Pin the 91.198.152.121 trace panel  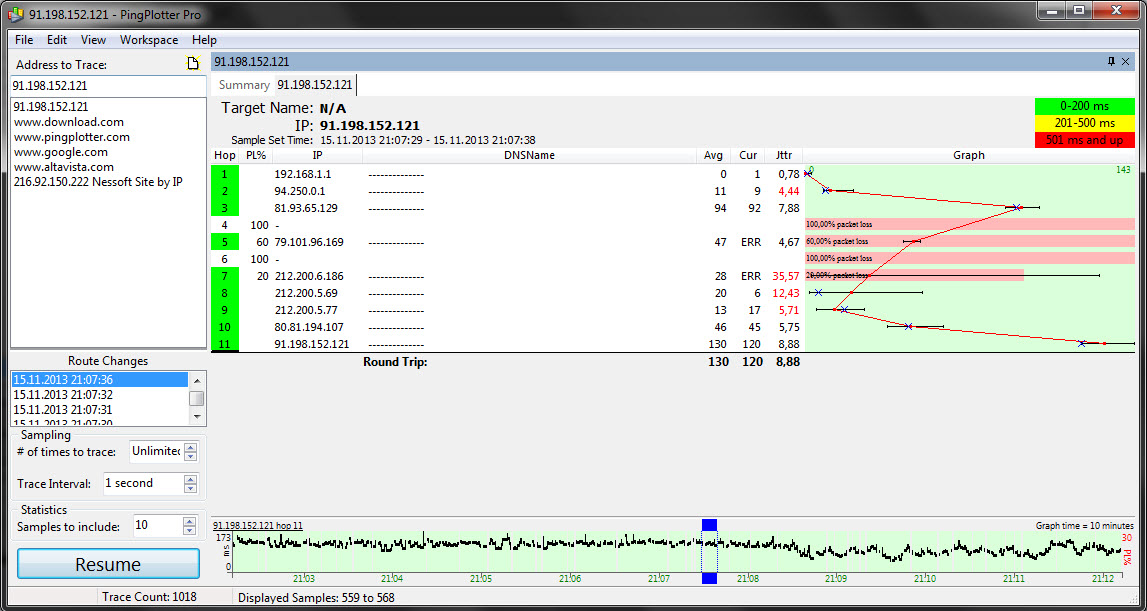(x=1112, y=61)
